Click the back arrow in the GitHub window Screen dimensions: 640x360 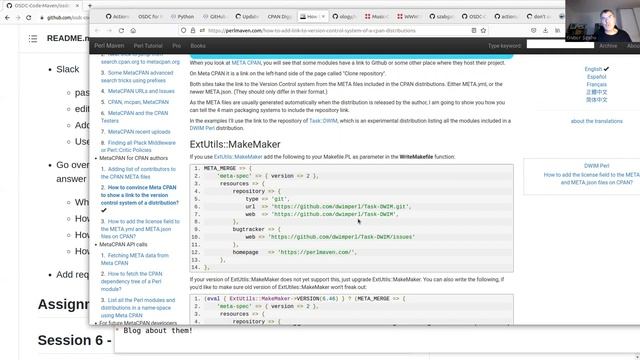click(x=7, y=18)
